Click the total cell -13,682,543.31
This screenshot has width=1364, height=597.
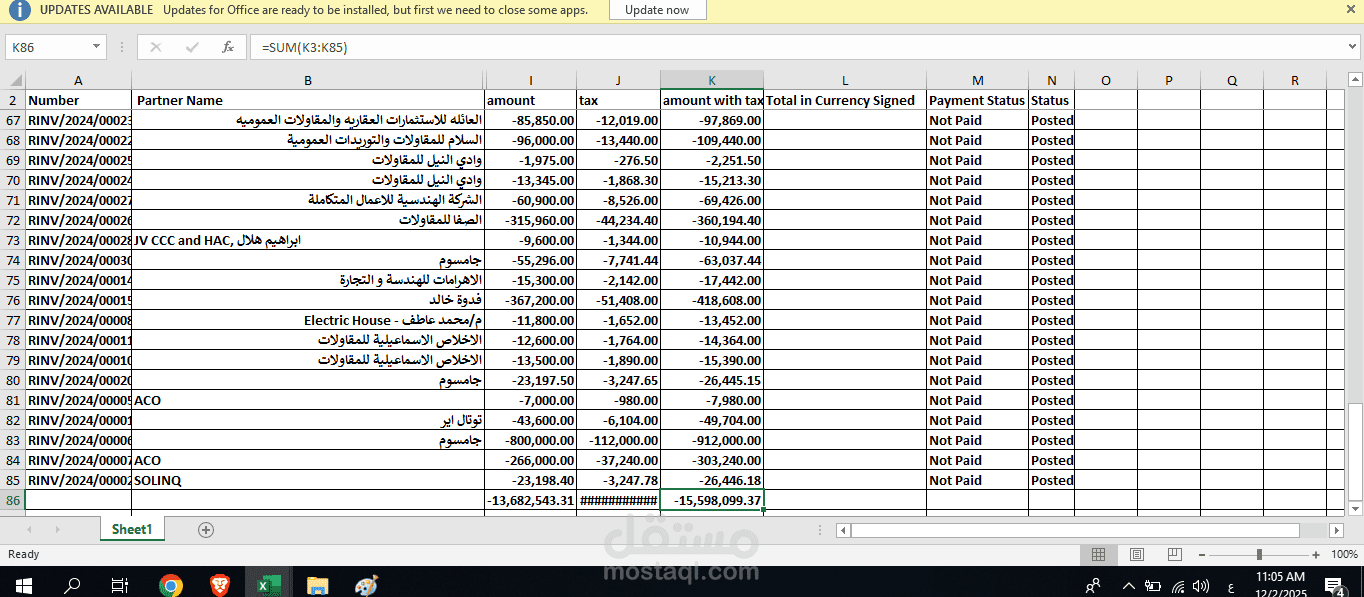tap(531, 500)
